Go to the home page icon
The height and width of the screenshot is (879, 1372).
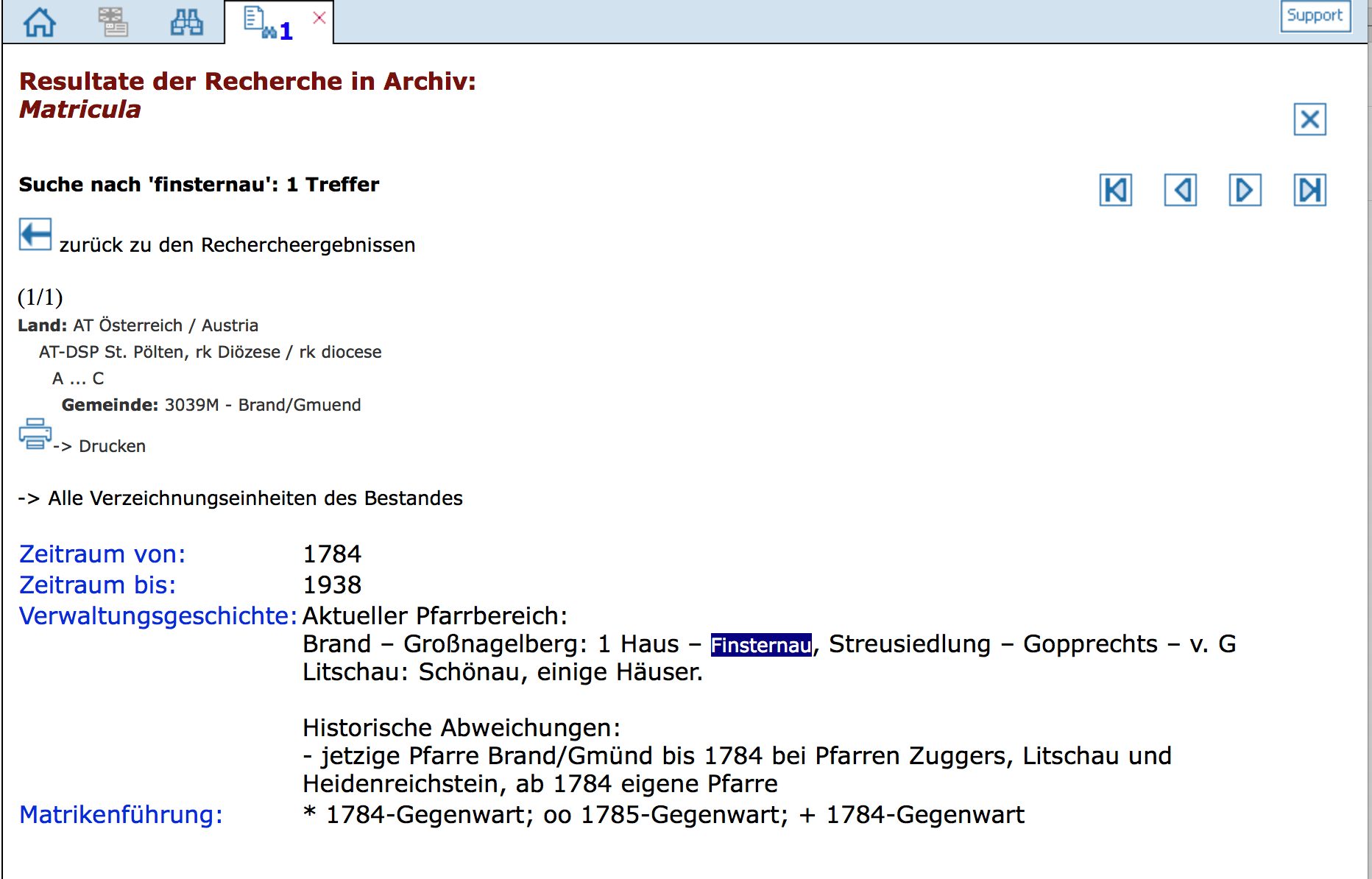tap(40, 22)
